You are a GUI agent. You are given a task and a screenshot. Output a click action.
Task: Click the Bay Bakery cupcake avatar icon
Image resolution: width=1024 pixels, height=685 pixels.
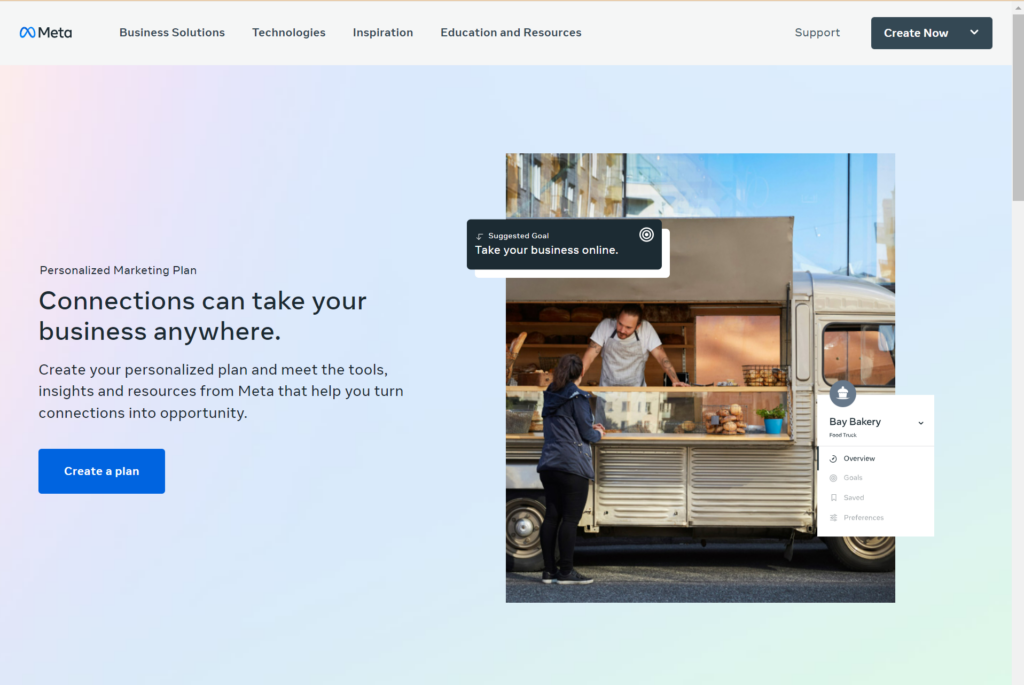point(843,394)
